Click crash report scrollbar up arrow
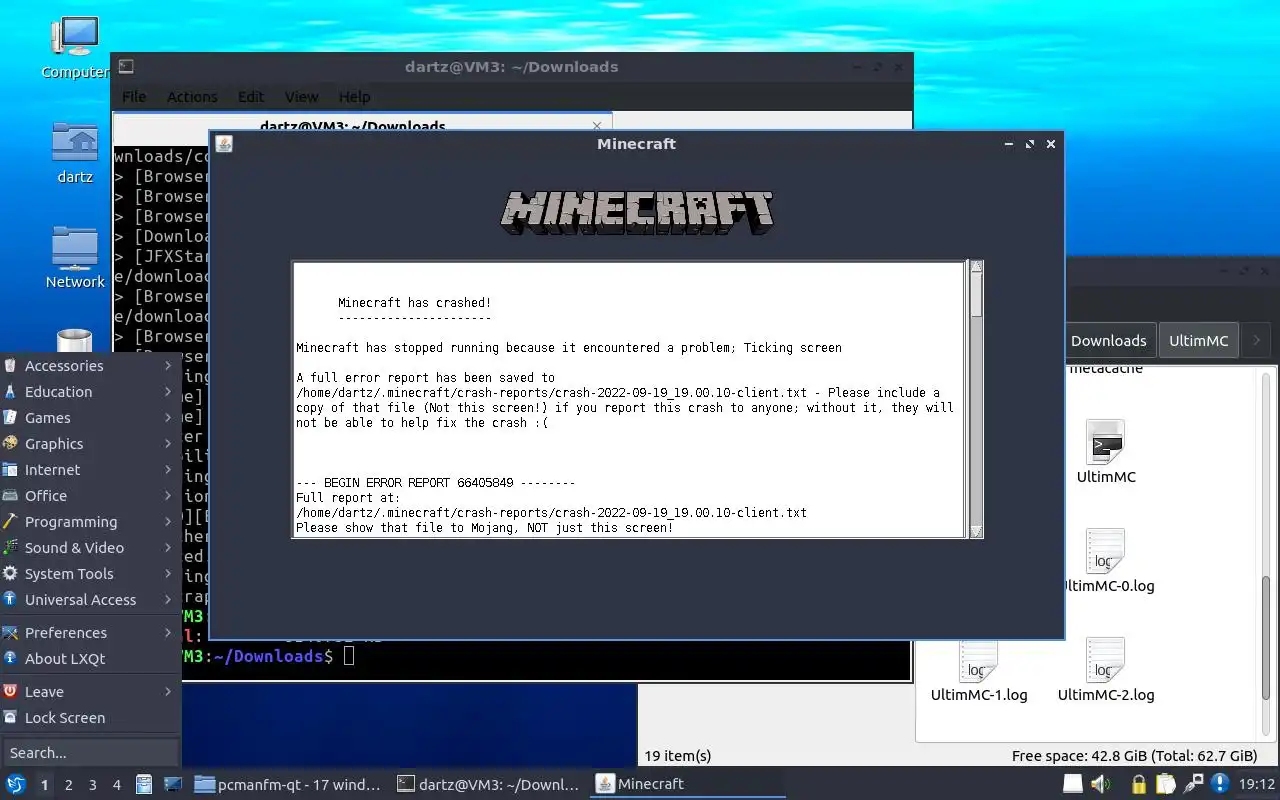 click(976, 268)
